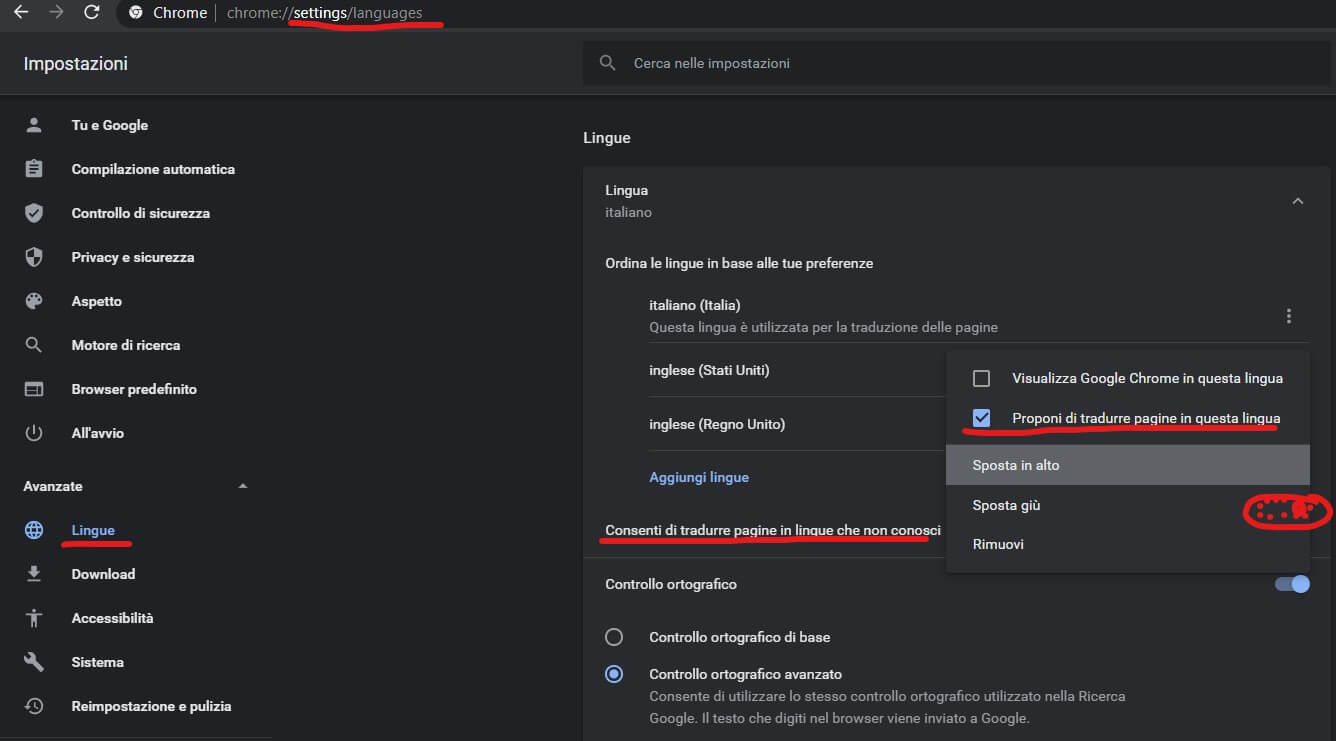Click Motore di ricerca magnifier icon
This screenshot has height=741, width=1336.
tap(34, 345)
